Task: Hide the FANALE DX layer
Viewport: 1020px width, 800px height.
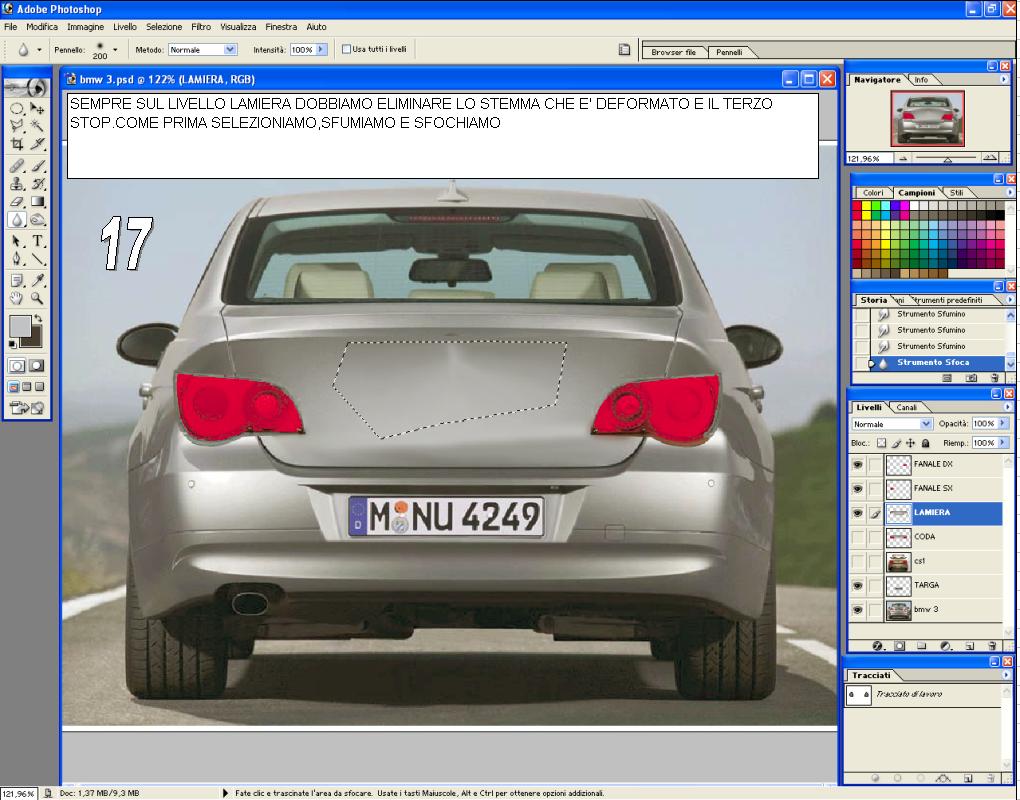Action: coord(857,464)
